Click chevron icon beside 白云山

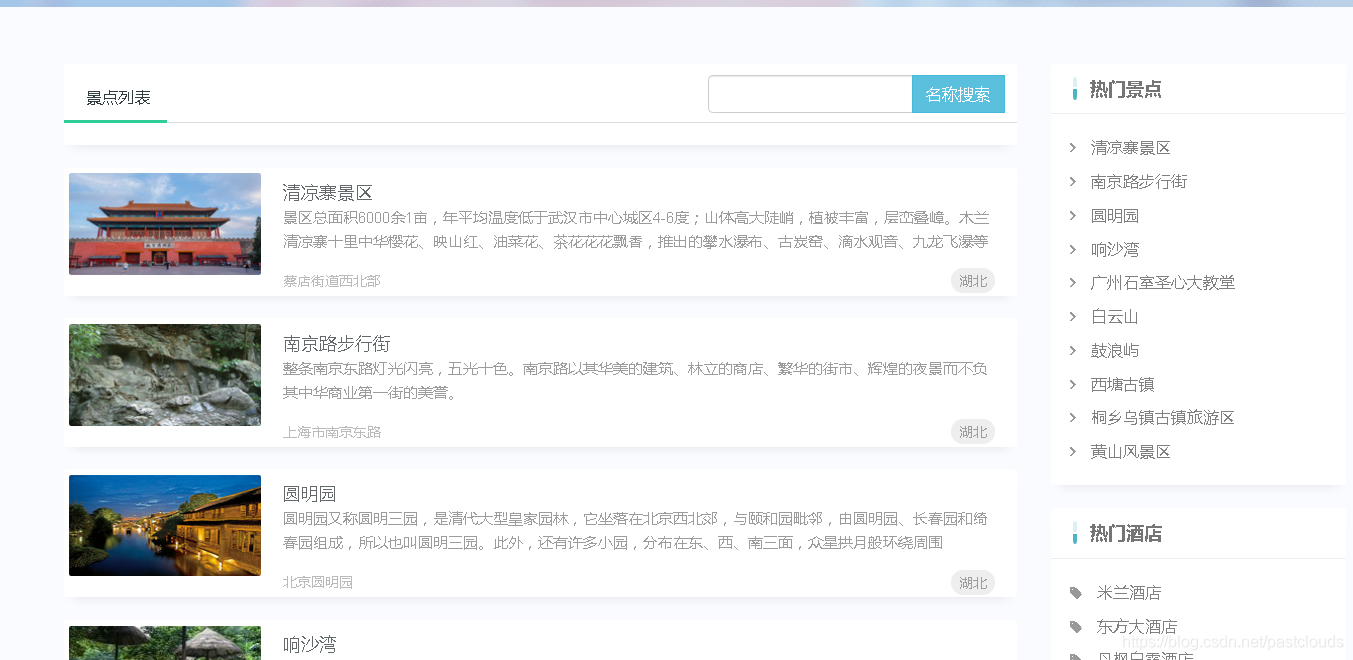tap(1073, 317)
